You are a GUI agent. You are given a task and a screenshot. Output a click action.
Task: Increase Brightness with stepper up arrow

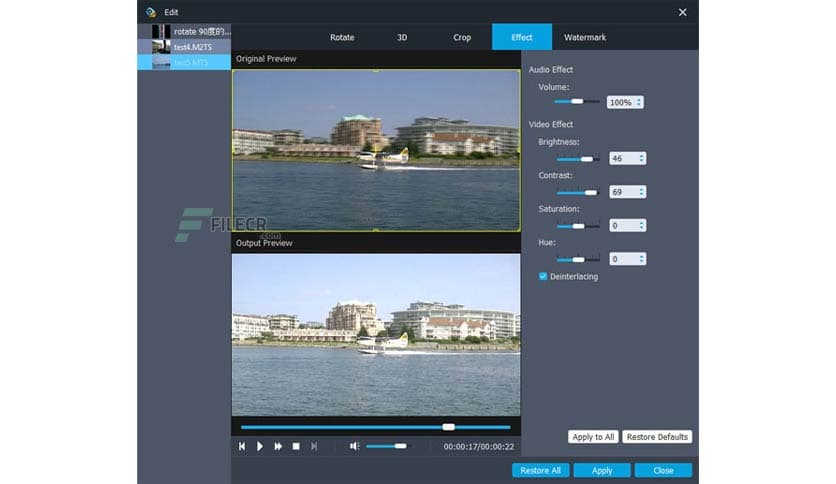coord(641,156)
